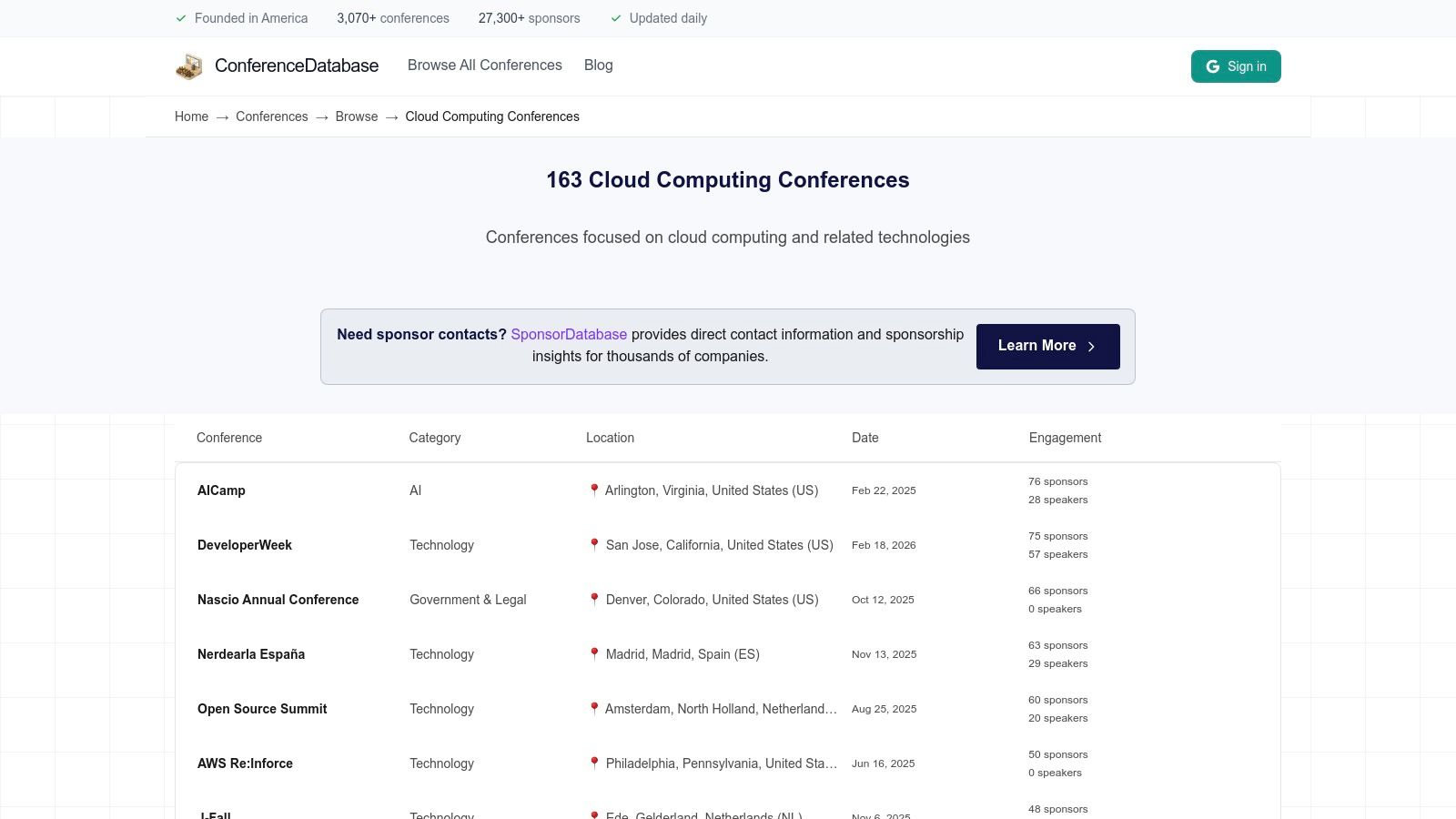
Task: Click the location pin for San Jose, California
Action: point(594,545)
